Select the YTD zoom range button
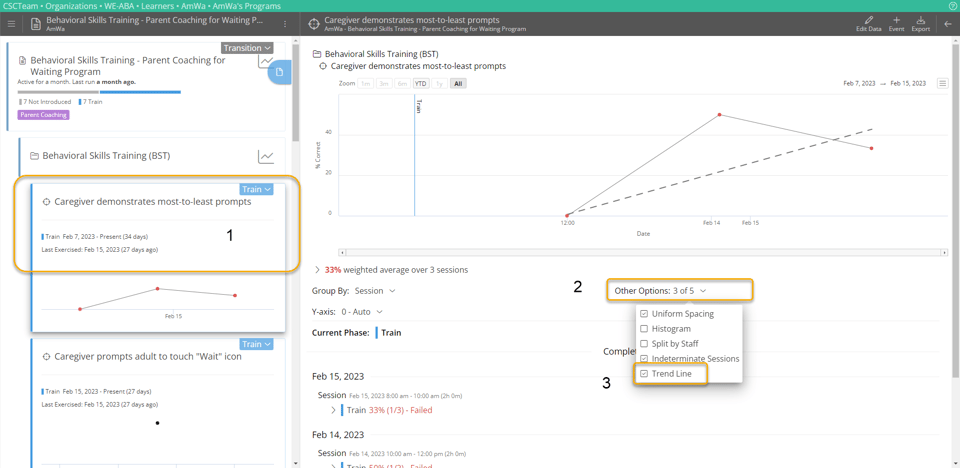Screen dimensions: 960x468 coord(421,84)
